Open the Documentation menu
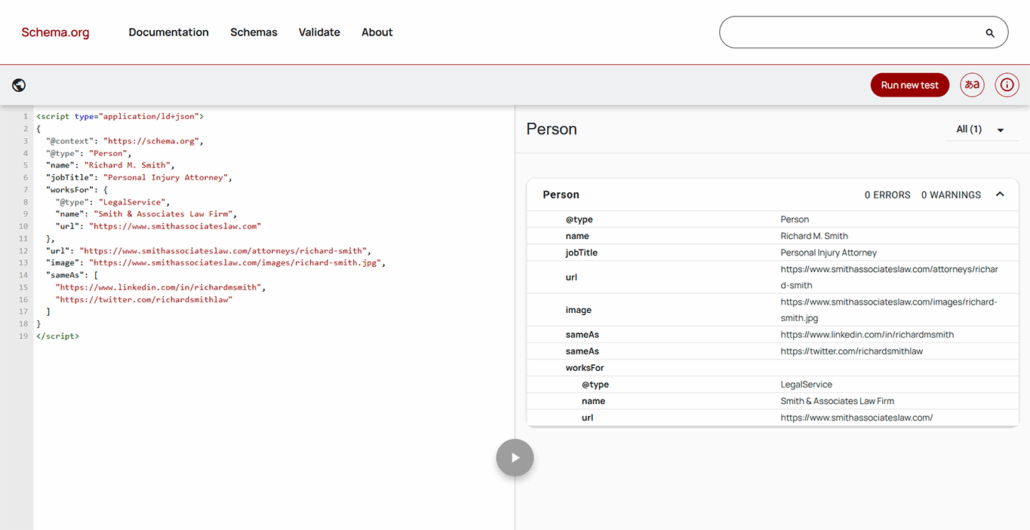Image resolution: width=1030 pixels, height=530 pixels. (168, 32)
